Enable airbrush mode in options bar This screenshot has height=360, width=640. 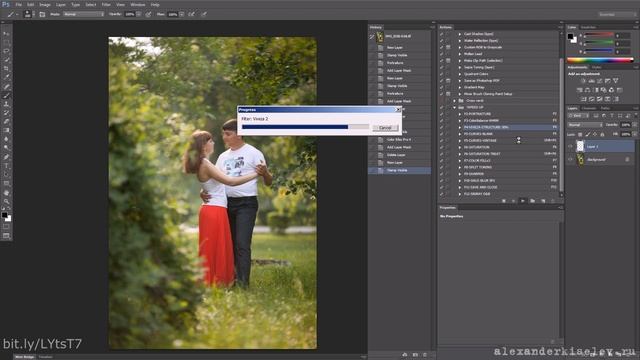pos(191,14)
